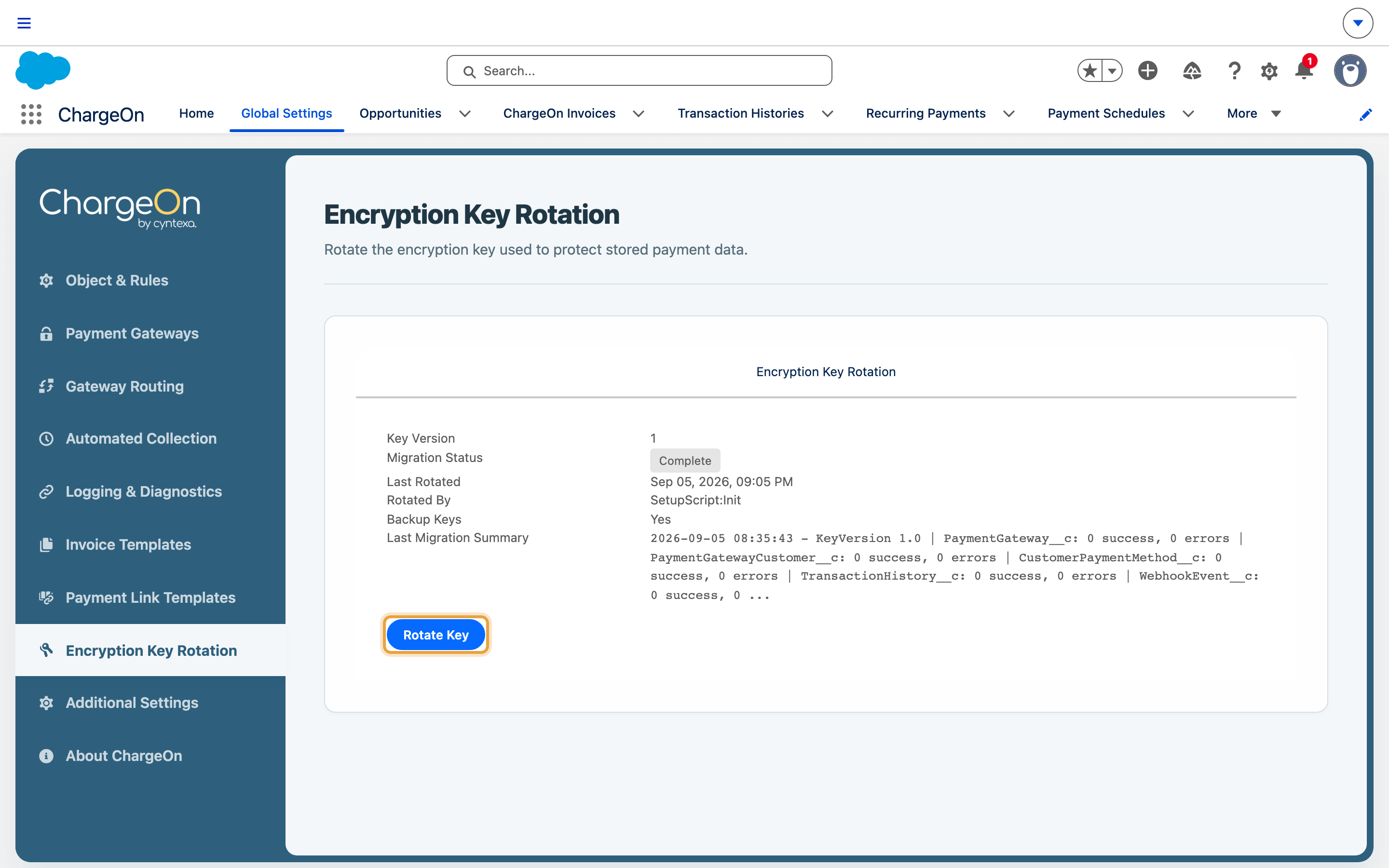Click the About ChargeOn info icon
1389x868 pixels.
(x=46, y=756)
